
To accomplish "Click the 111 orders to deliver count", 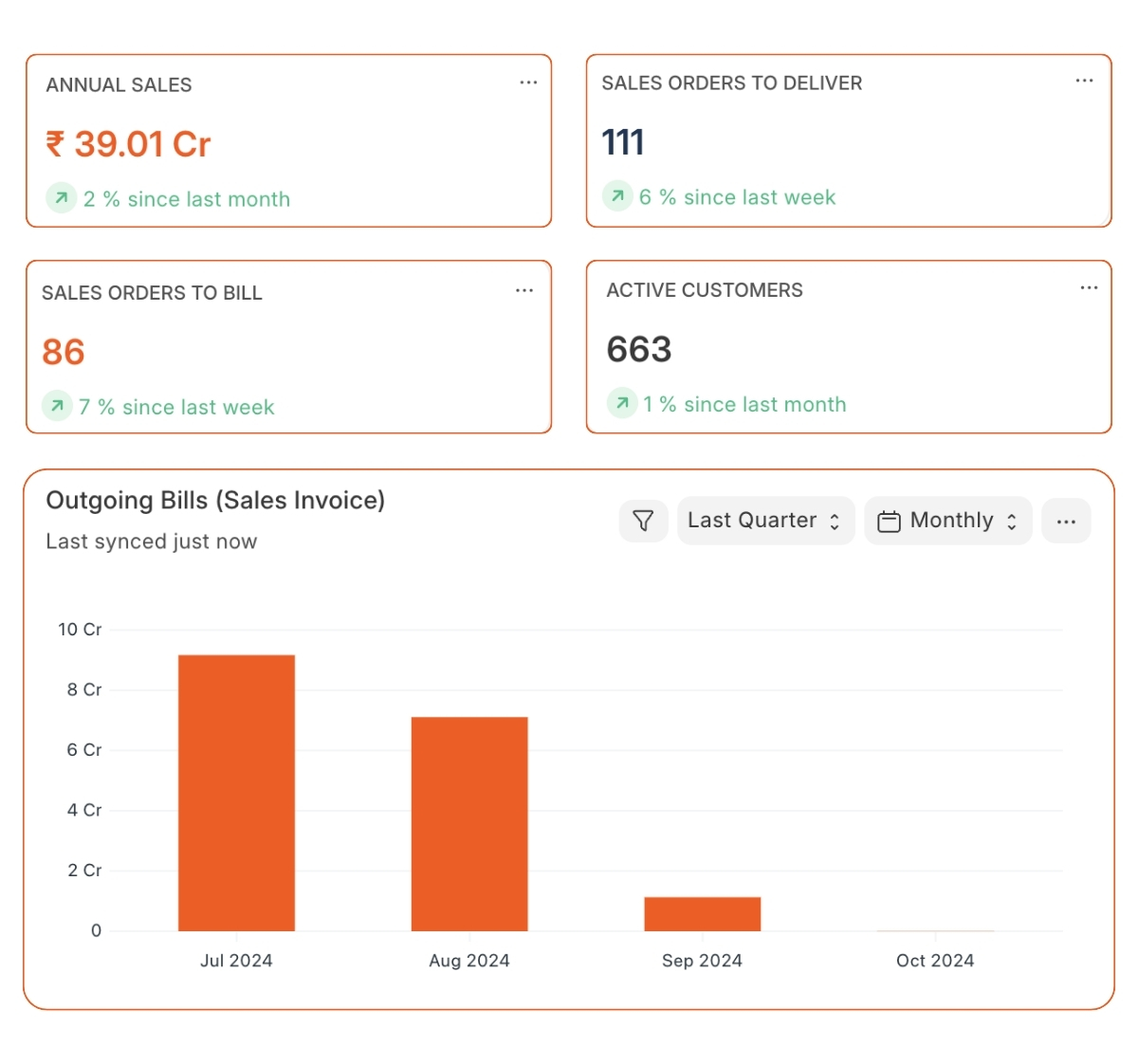I will [x=623, y=142].
